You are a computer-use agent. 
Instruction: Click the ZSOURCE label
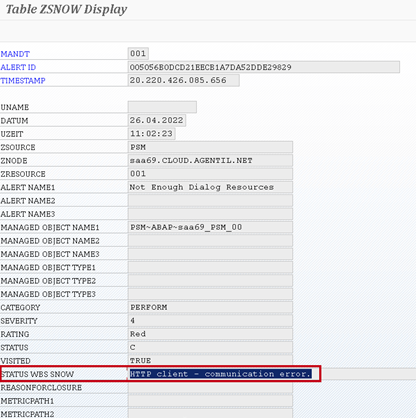pos(18,147)
